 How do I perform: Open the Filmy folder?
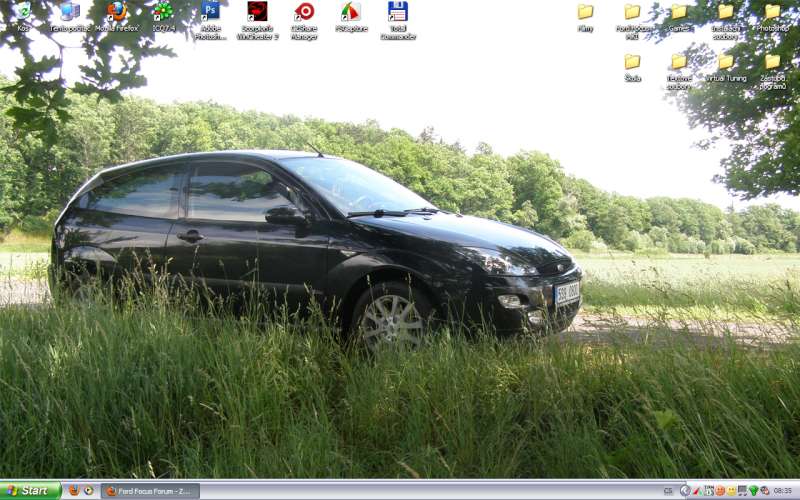[x=585, y=12]
